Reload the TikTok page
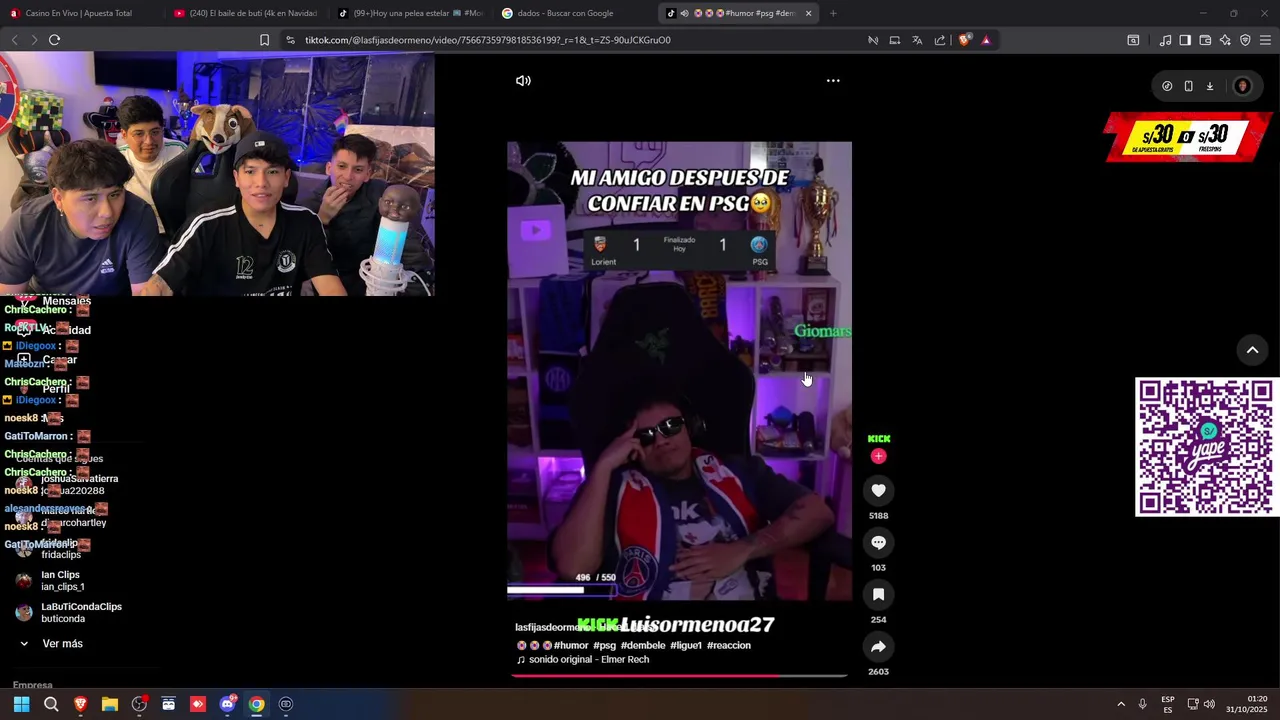Image resolution: width=1280 pixels, height=720 pixels. coord(54,40)
